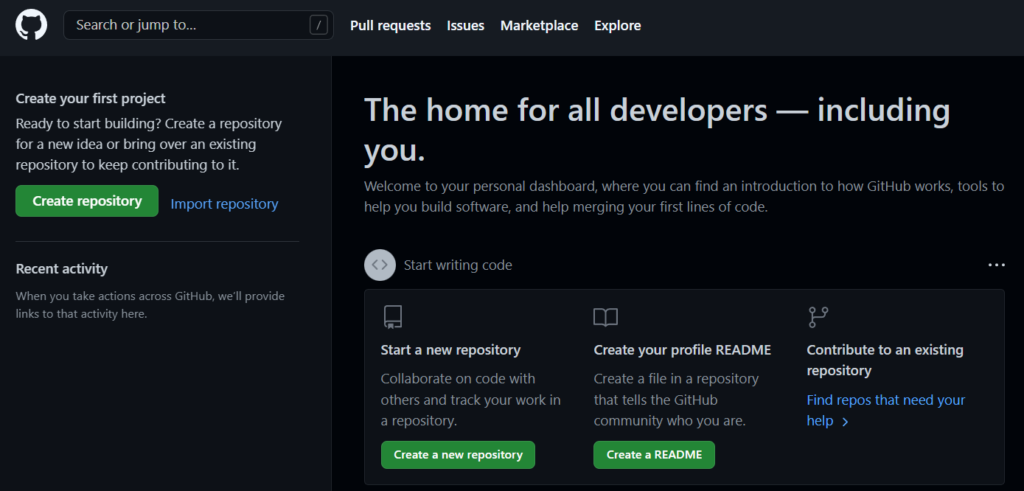This screenshot has width=1024, height=491.
Task: Go to Issues in the top navigation
Action: pyautogui.click(x=465, y=26)
